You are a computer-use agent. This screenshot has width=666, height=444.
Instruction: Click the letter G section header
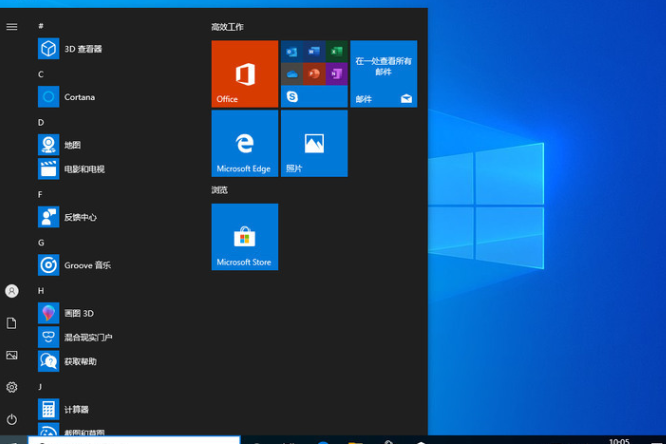(x=41, y=242)
